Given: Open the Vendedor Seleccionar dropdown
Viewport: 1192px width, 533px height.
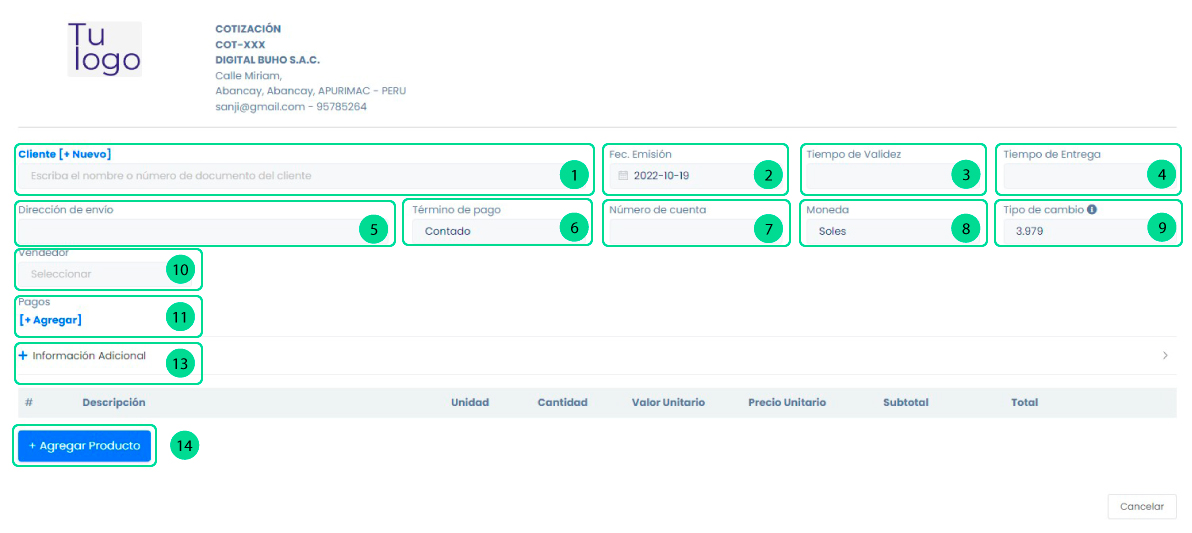Looking at the screenshot, I should point(90,273).
